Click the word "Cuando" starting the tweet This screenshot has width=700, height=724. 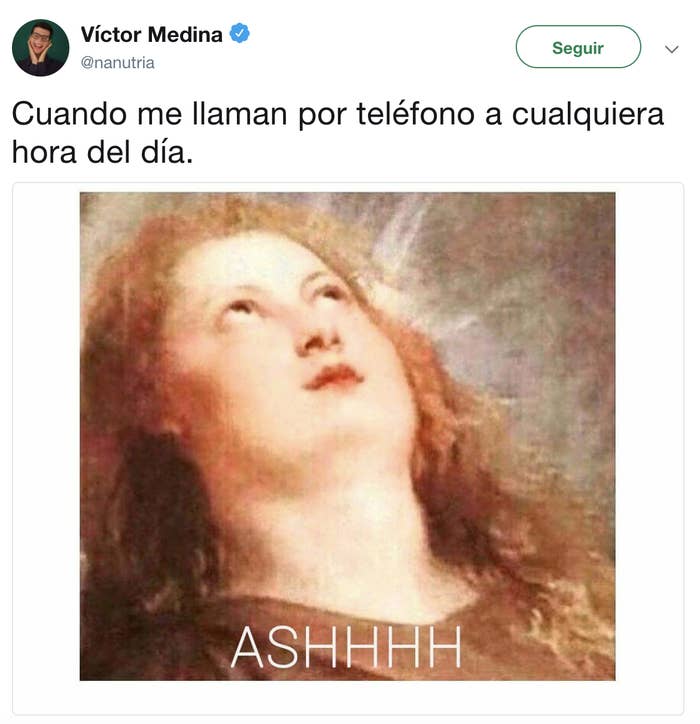point(69,114)
